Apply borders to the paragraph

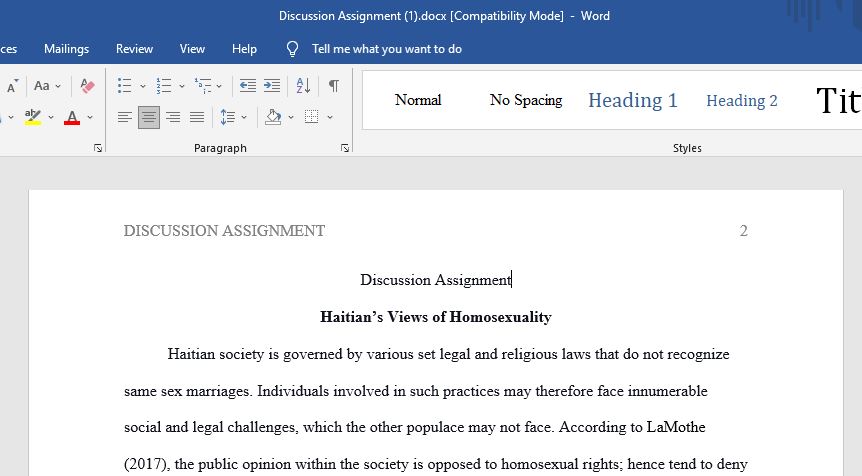[x=312, y=117]
